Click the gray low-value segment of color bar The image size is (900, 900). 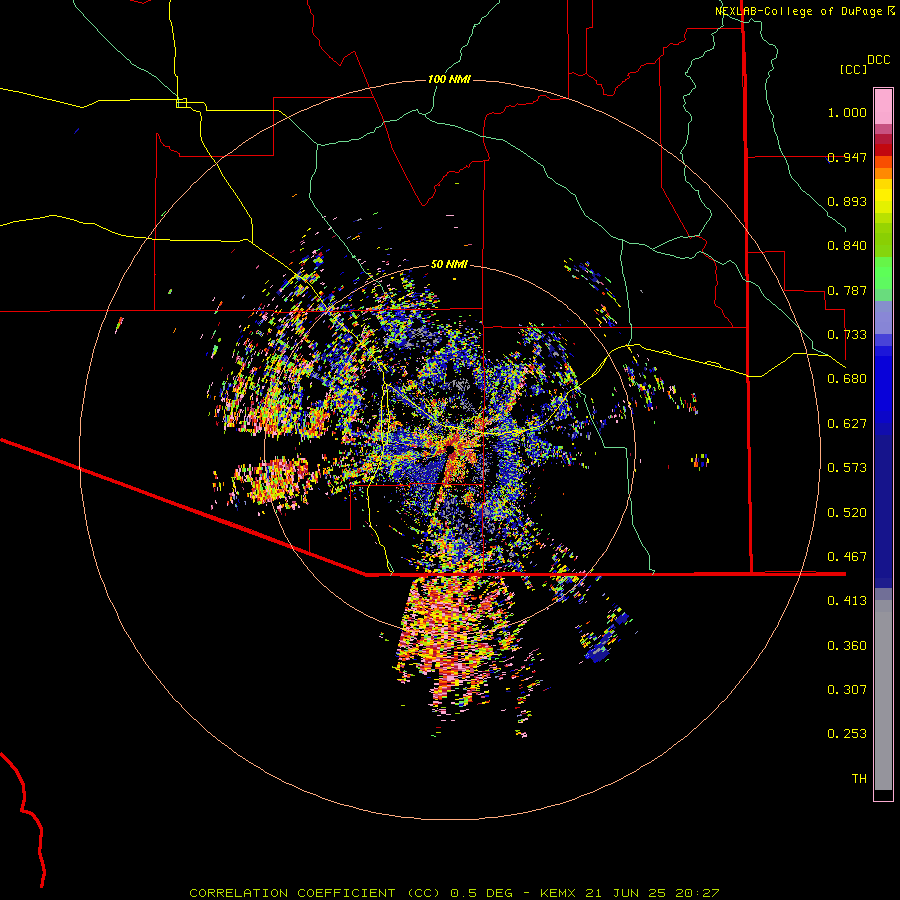click(883, 695)
